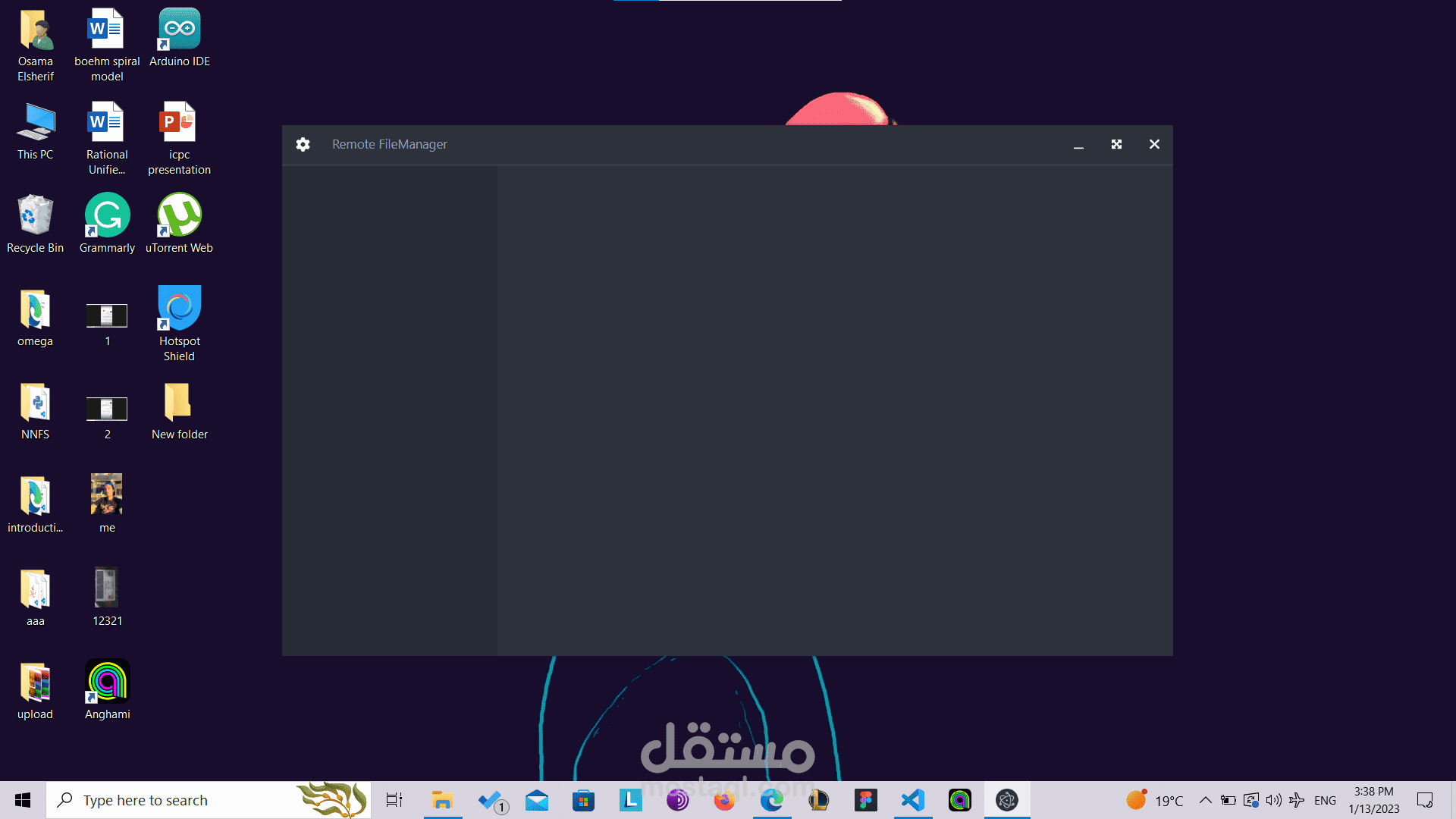Viewport: 1456px width, 819px height.
Task: Toggle Task View button on taskbar
Action: (394, 800)
